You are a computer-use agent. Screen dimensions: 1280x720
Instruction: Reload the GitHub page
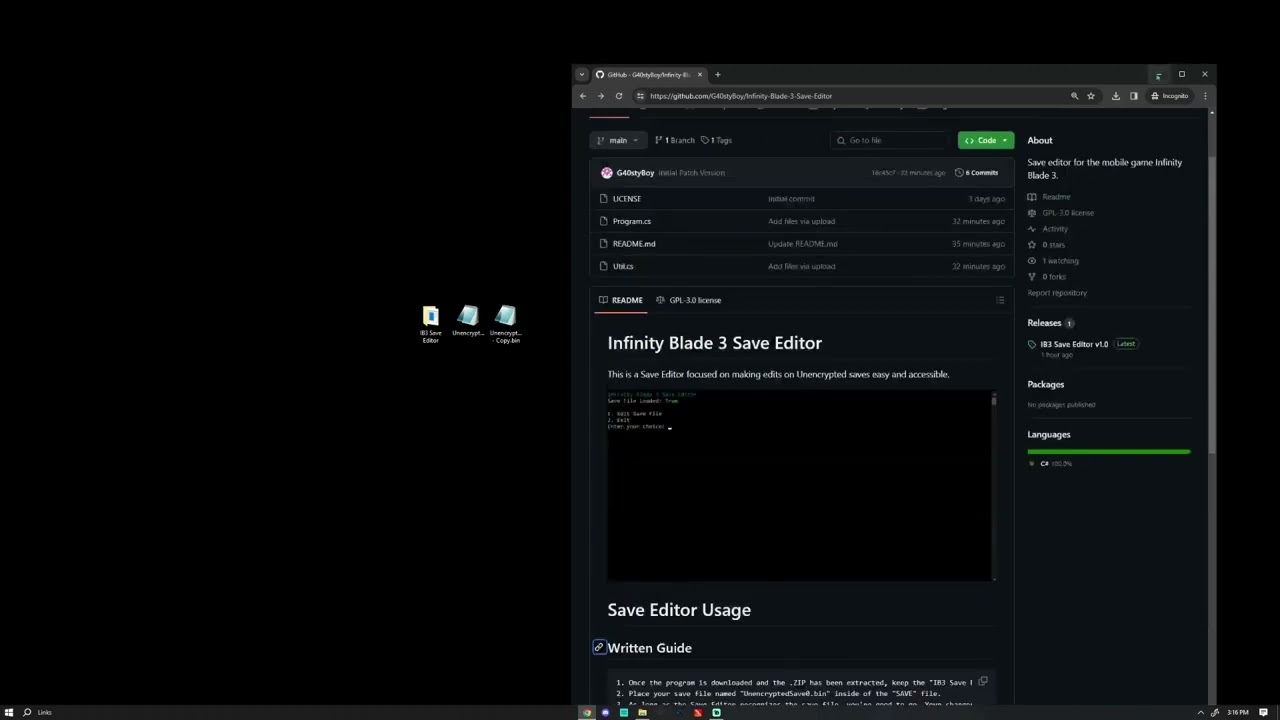(x=619, y=96)
